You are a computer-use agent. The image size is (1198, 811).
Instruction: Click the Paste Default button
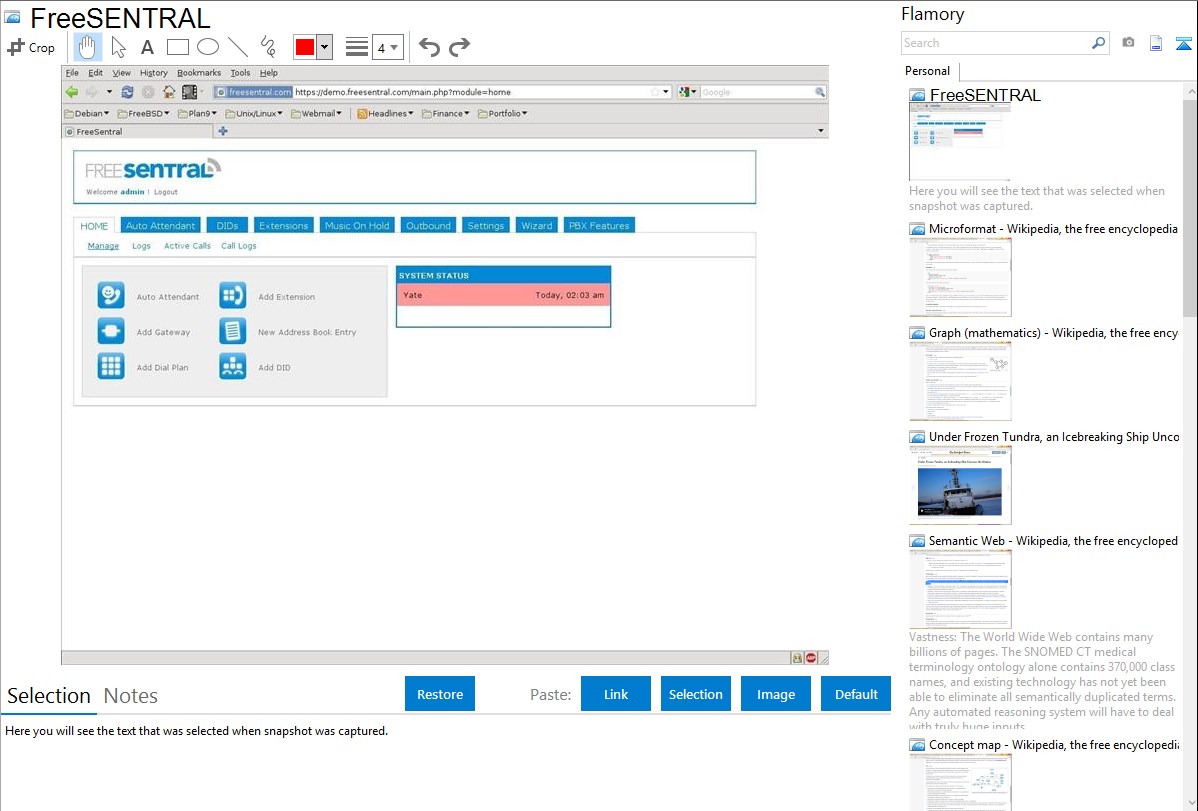tap(856, 694)
